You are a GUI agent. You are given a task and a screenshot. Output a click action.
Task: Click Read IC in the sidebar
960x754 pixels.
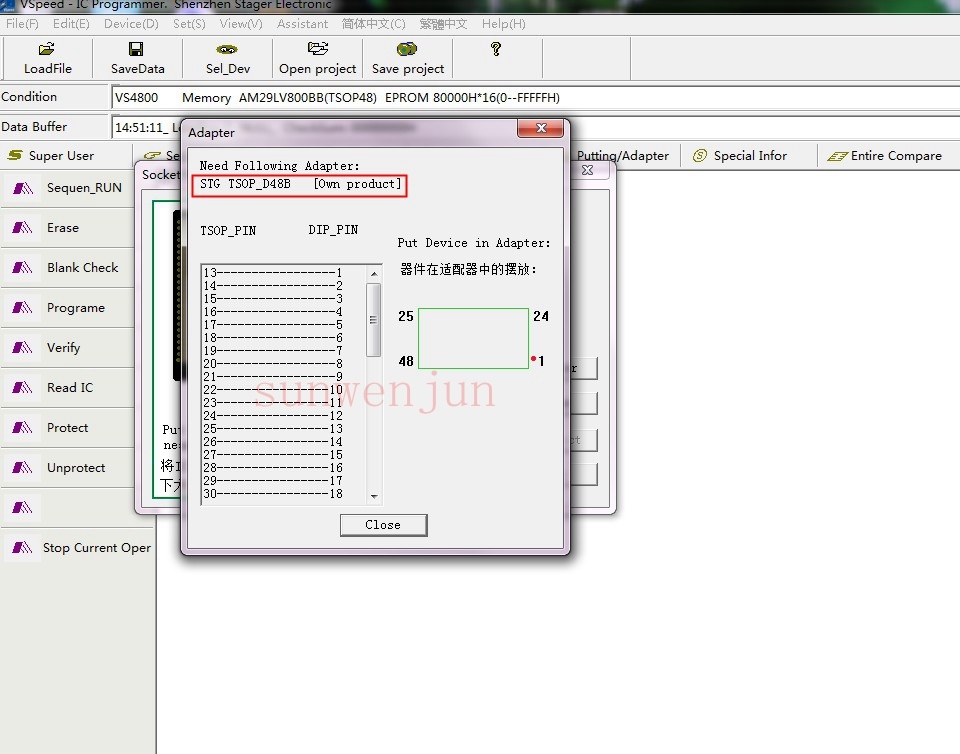[x=68, y=388]
